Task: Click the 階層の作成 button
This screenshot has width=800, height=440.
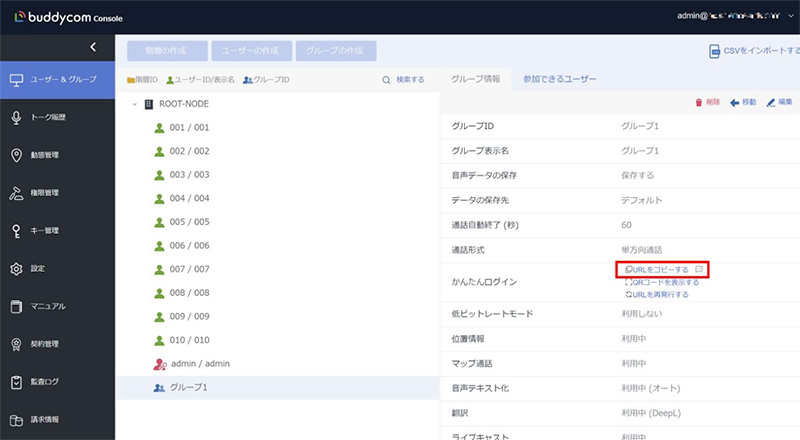Action: [x=167, y=51]
